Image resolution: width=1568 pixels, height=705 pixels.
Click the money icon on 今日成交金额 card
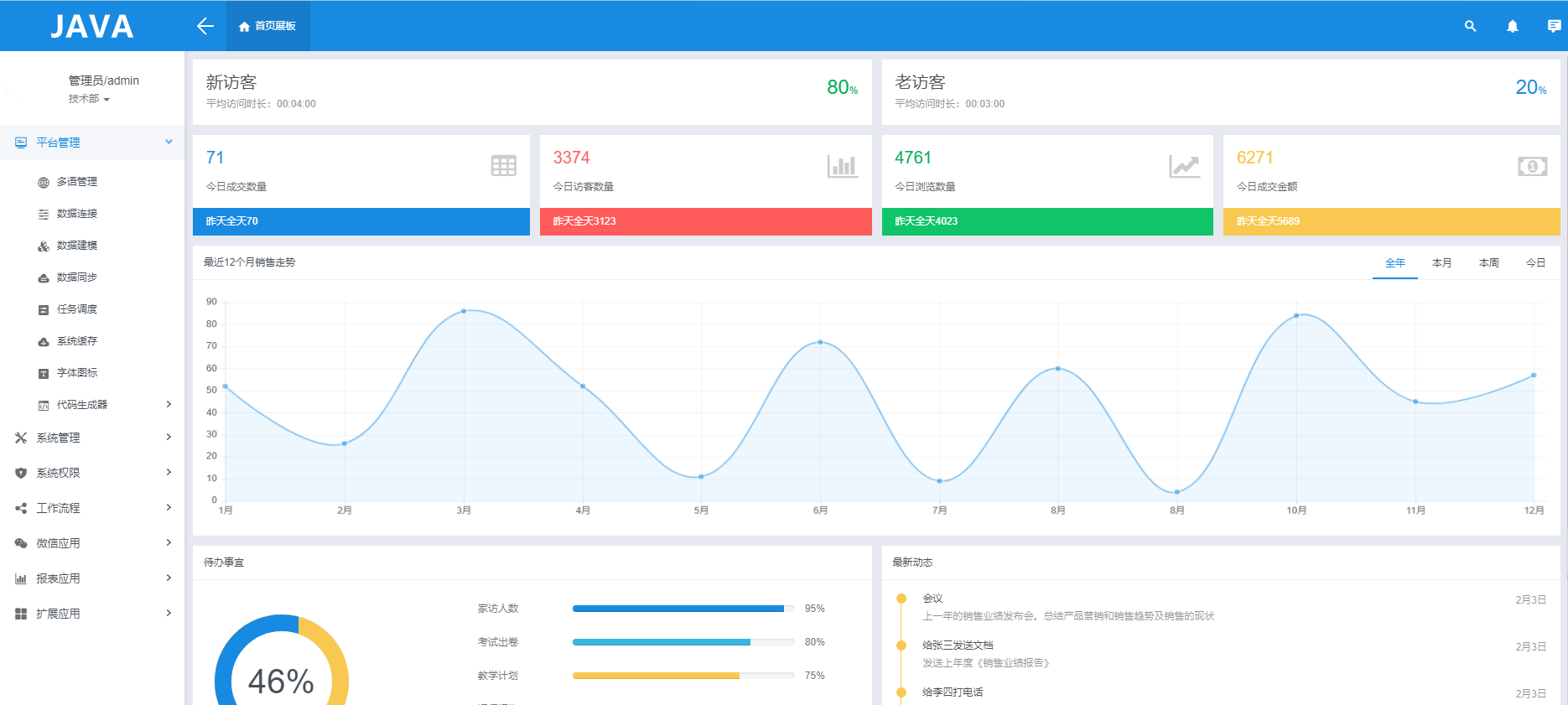[x=1532, y=166]
